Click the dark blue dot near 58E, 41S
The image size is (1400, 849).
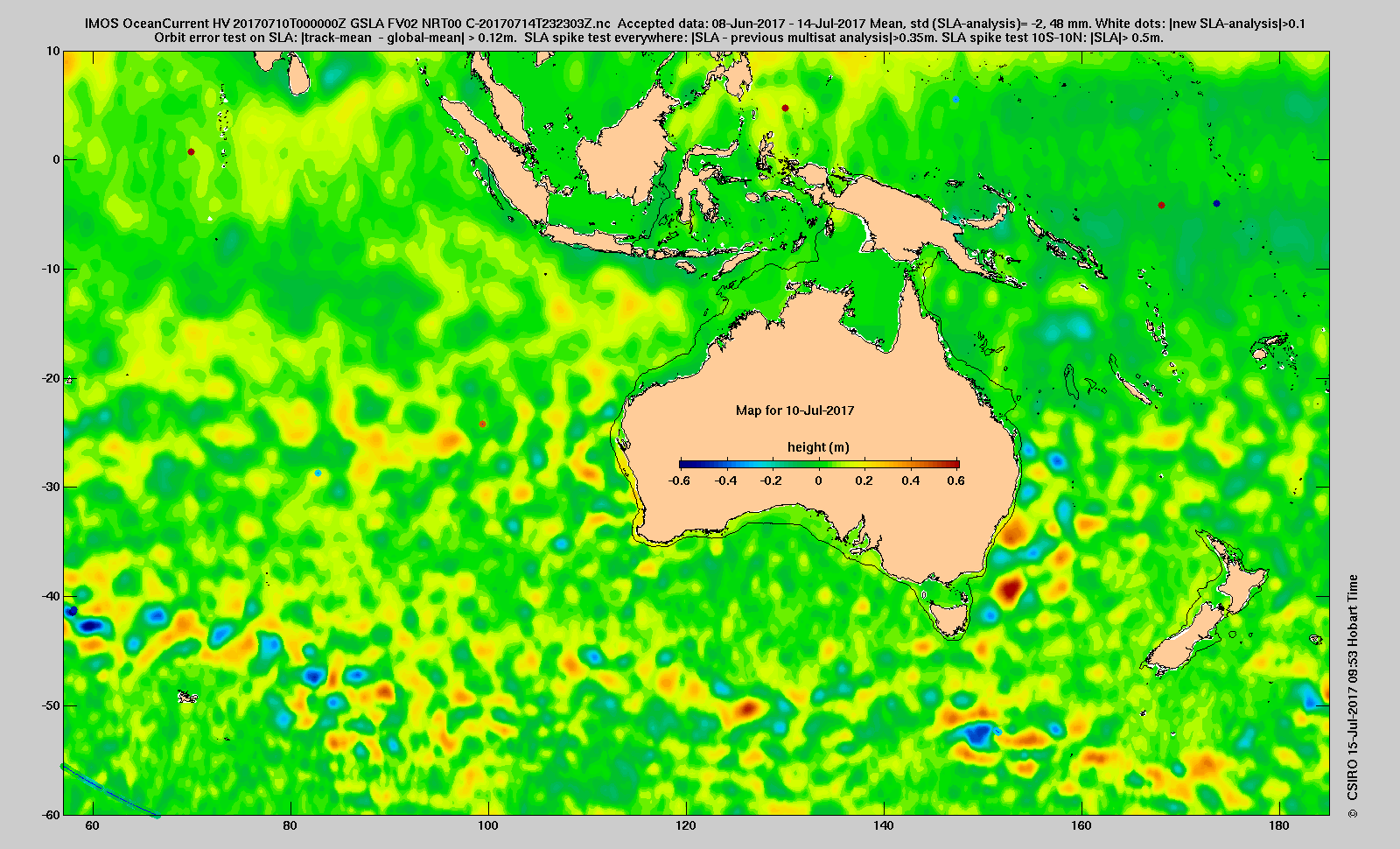73,610
